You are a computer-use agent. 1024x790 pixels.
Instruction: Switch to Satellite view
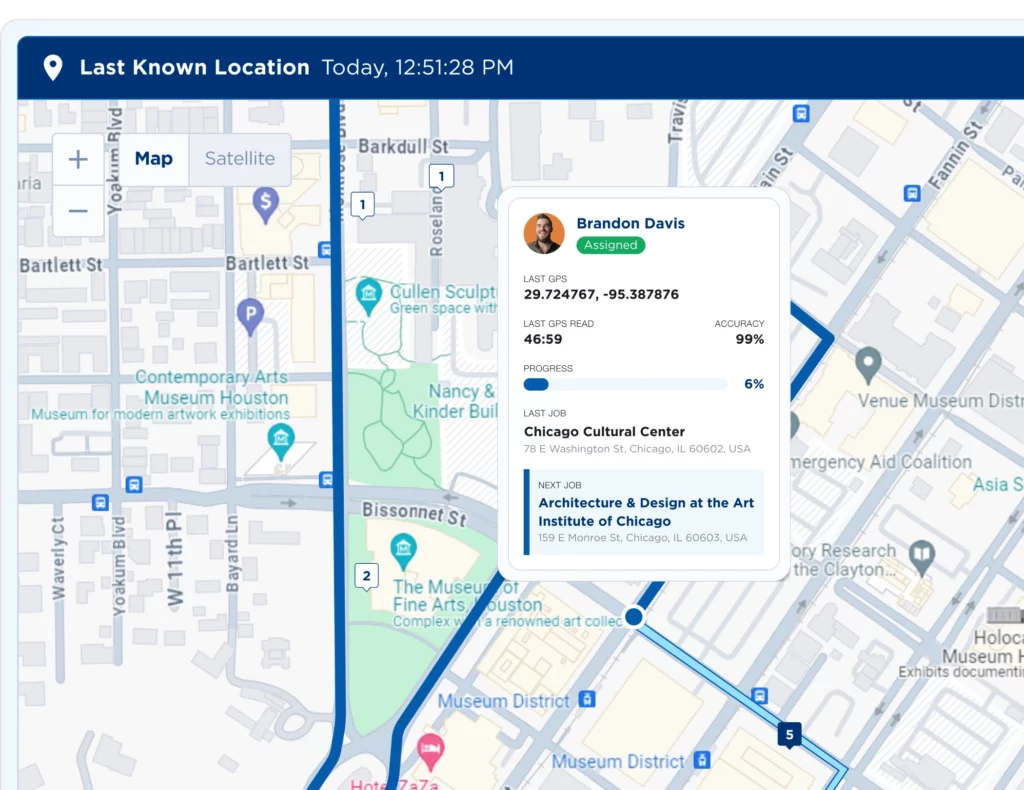pos(240,159)
